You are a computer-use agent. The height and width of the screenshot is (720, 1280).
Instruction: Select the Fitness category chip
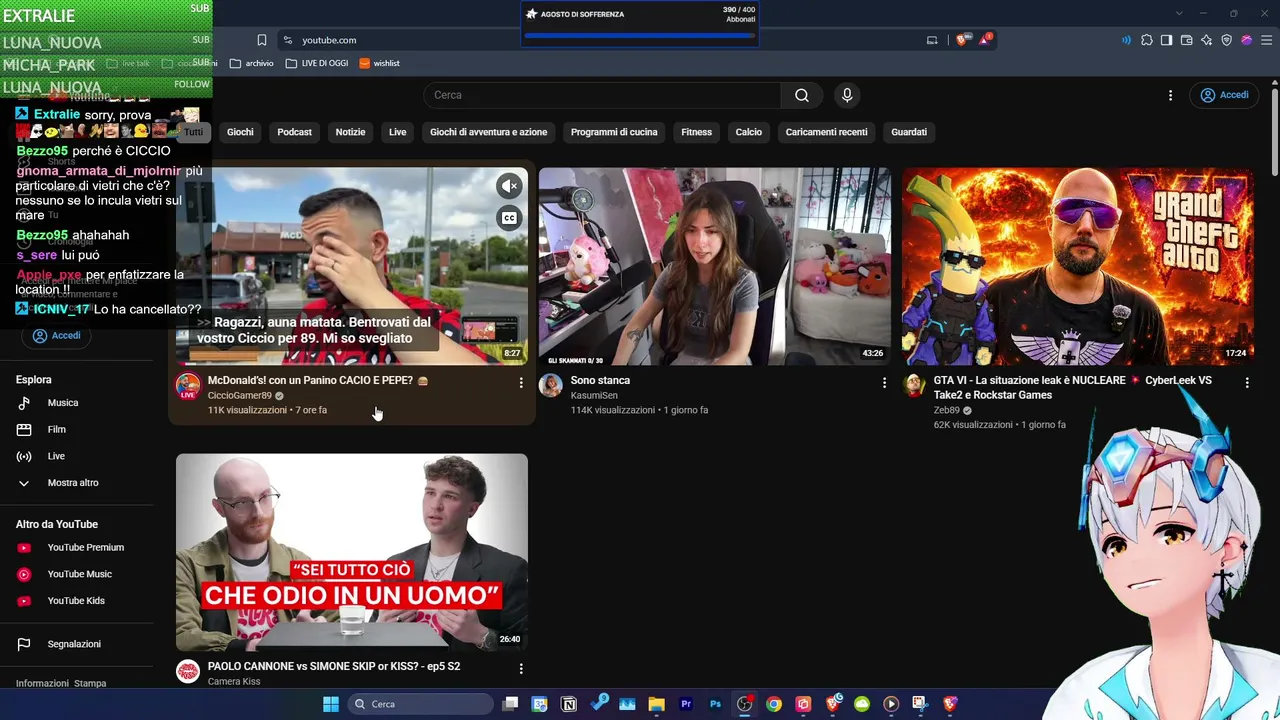tap(696, 132)
